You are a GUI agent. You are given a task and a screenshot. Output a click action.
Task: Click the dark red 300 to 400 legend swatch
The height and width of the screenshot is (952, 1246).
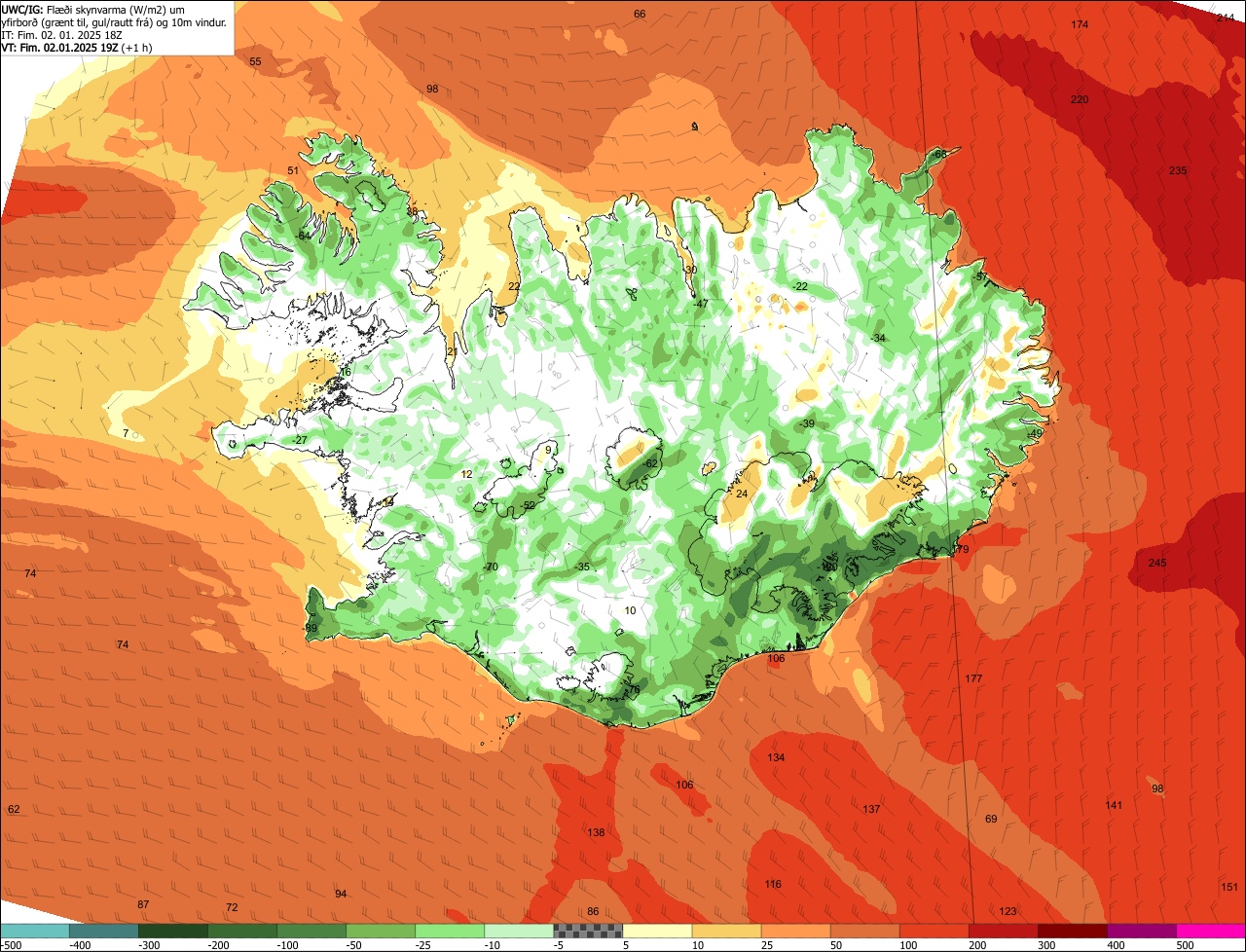tap(1073, 931)
